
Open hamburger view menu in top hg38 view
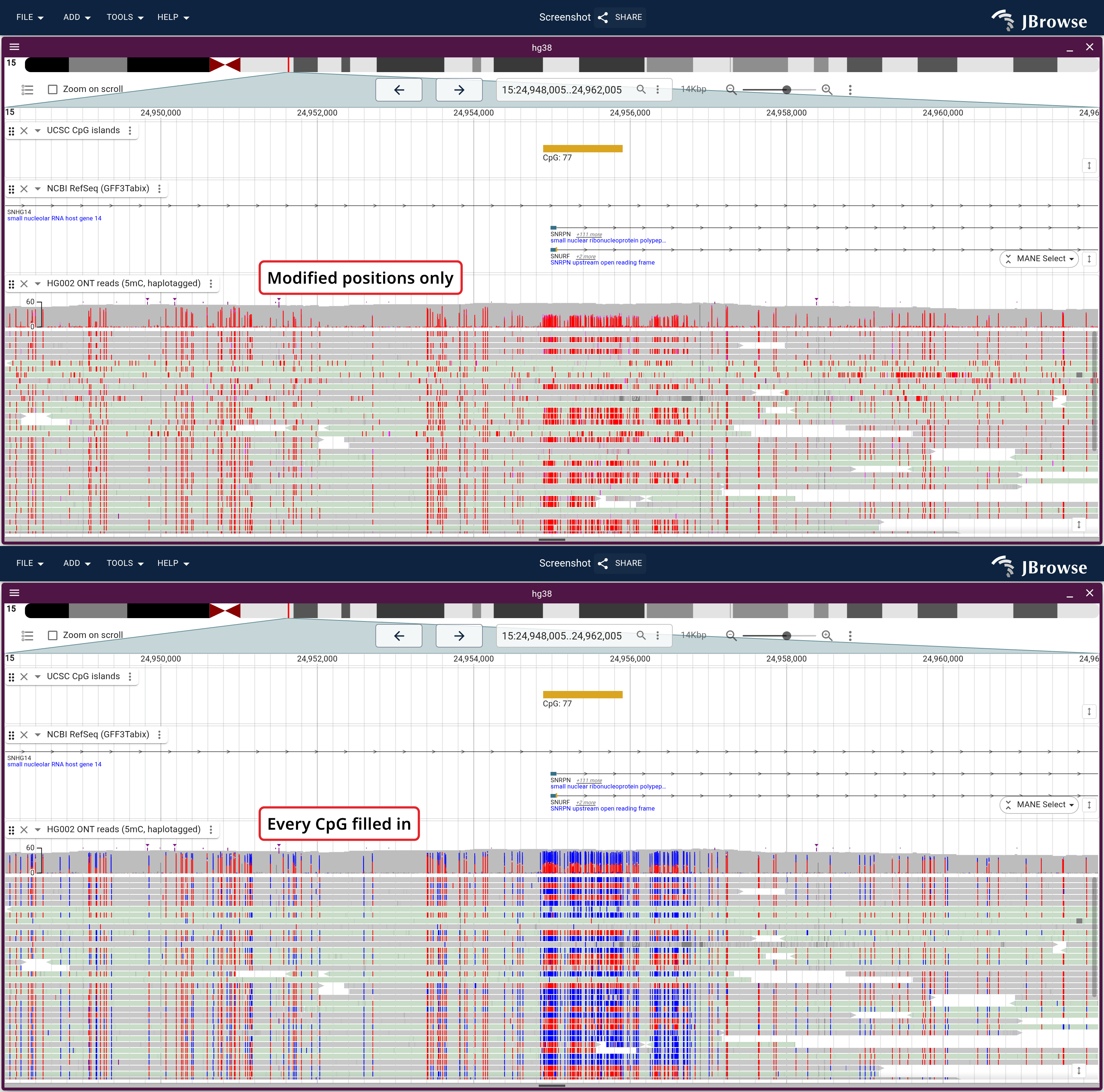point(15,47)
